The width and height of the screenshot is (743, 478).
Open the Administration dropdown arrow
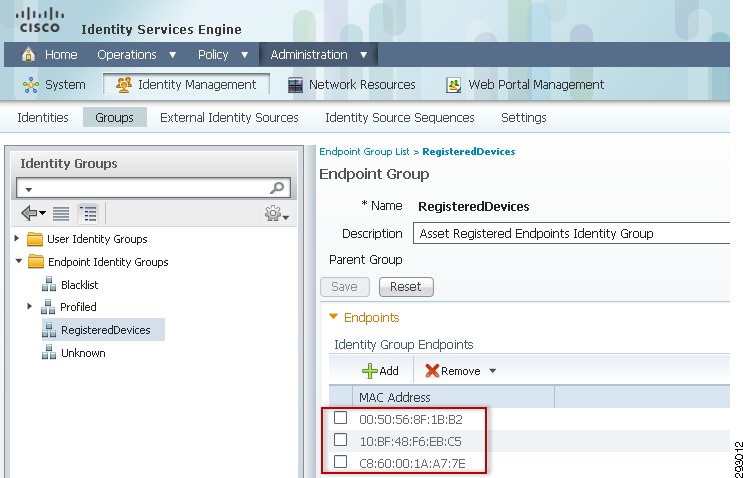tap(363, 55)
